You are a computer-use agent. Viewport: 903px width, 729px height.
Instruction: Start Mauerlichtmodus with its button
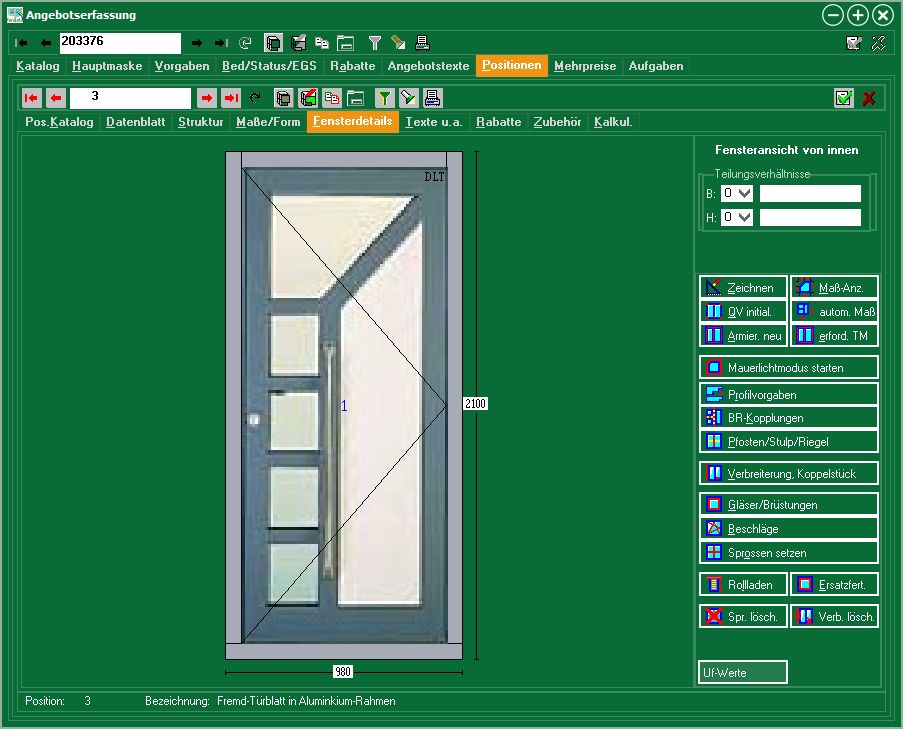click(x=789, y=367)
